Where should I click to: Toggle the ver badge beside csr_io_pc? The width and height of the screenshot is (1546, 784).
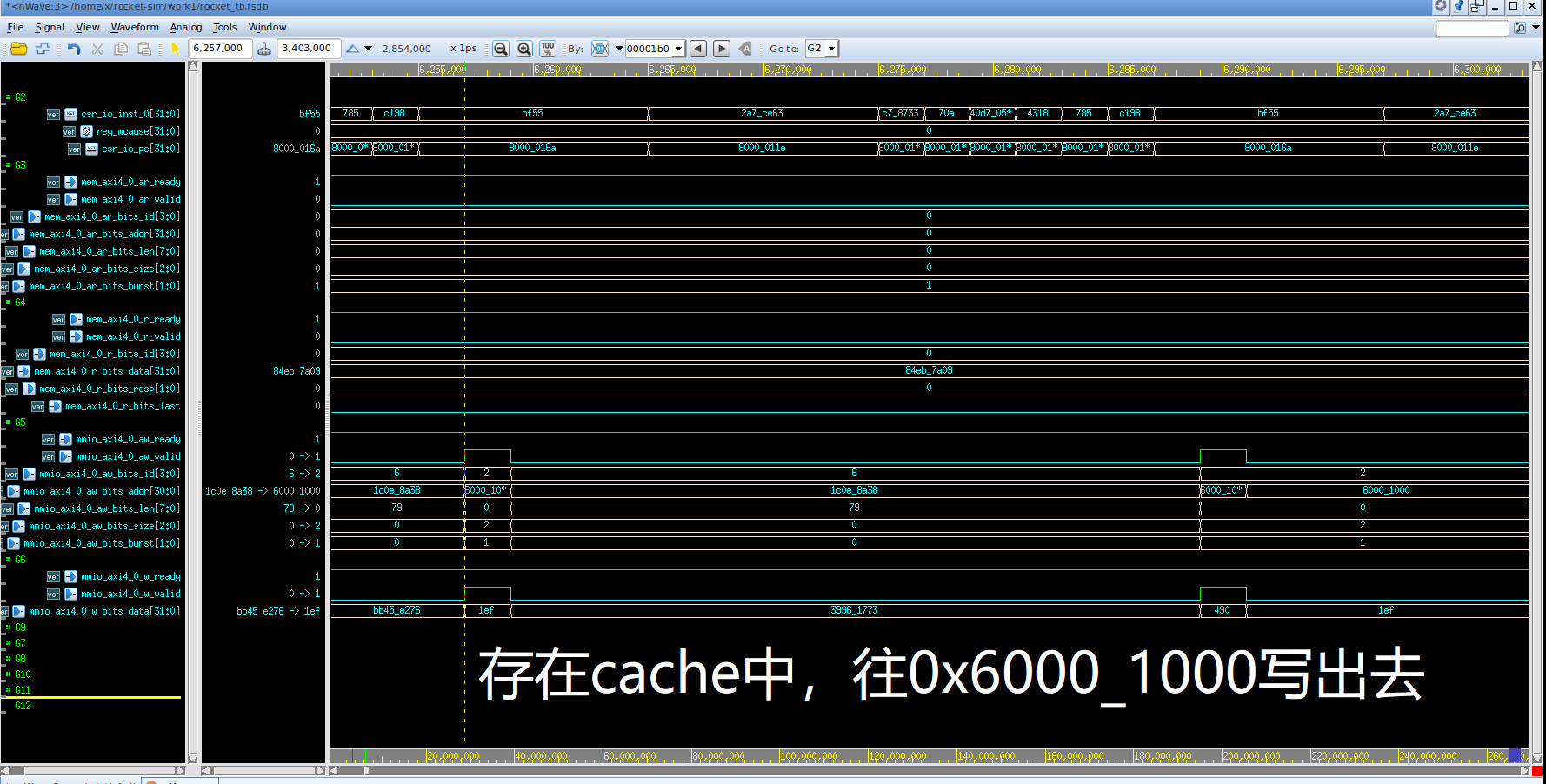[74, 149]
